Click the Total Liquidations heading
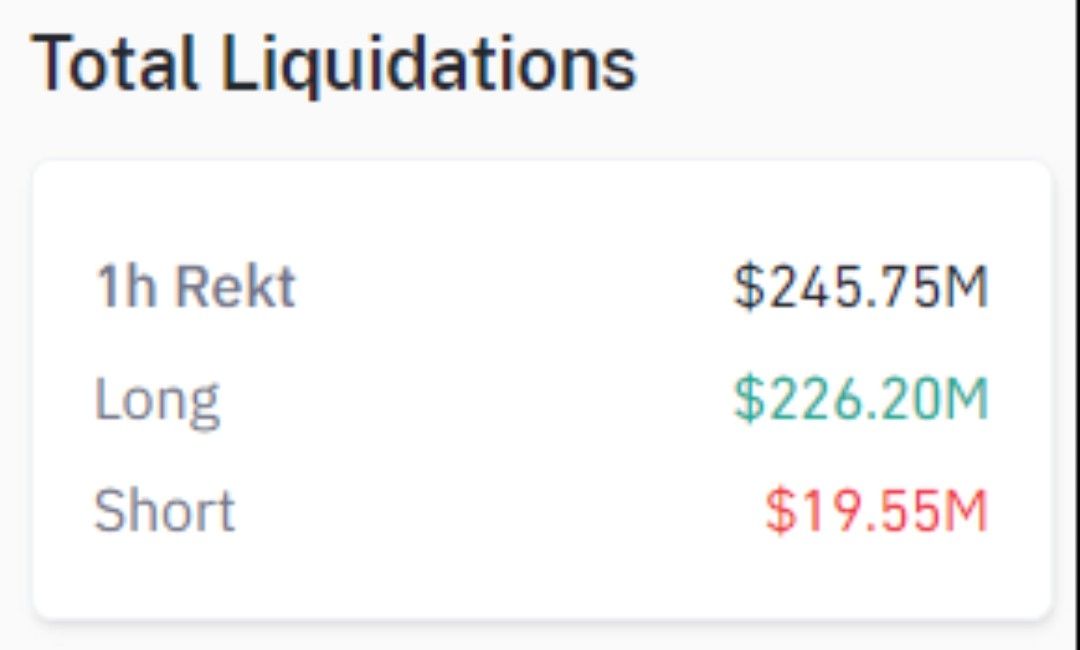 tap(333, 64)
